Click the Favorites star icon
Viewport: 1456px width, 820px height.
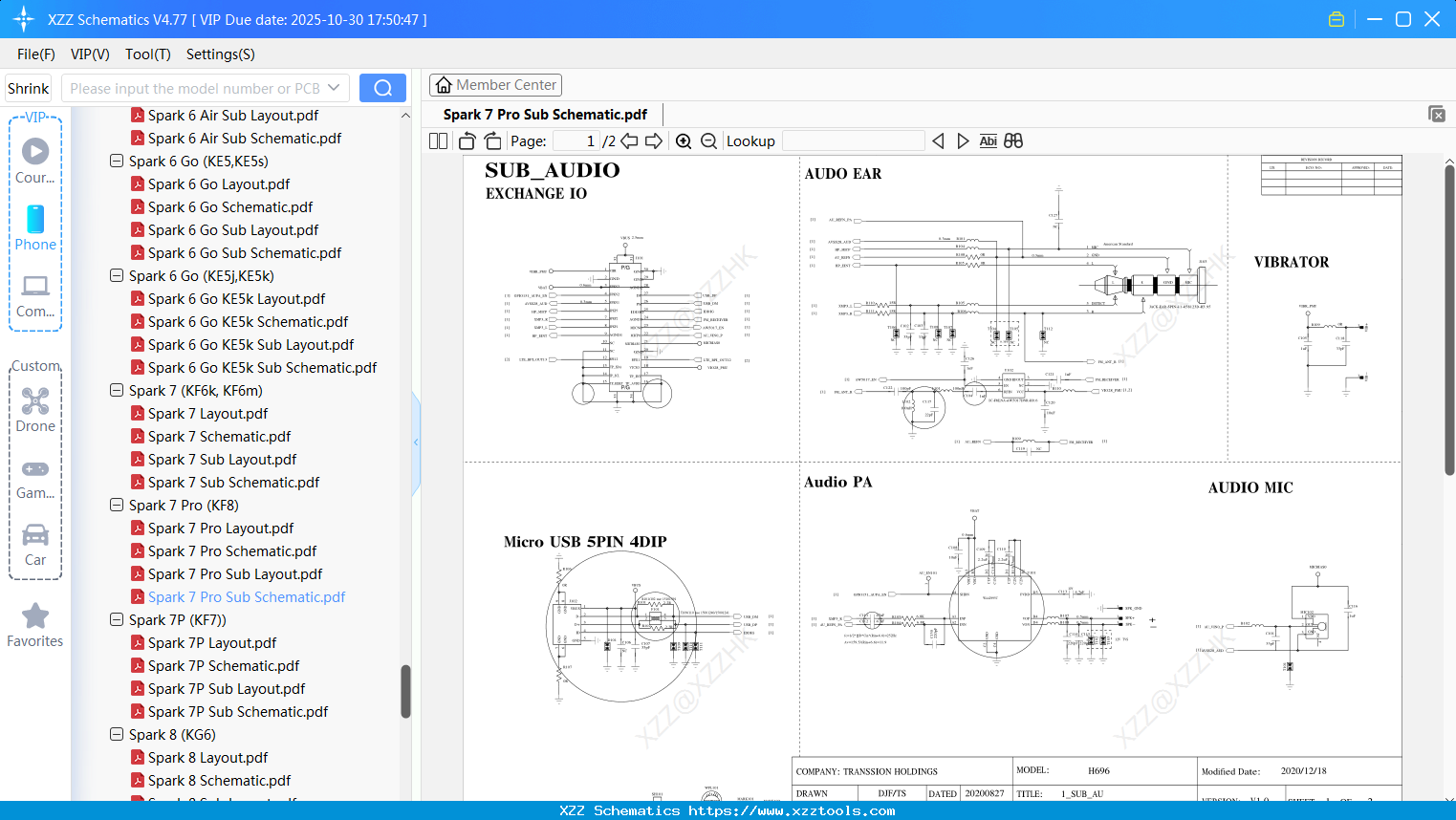tap(34, 616)
